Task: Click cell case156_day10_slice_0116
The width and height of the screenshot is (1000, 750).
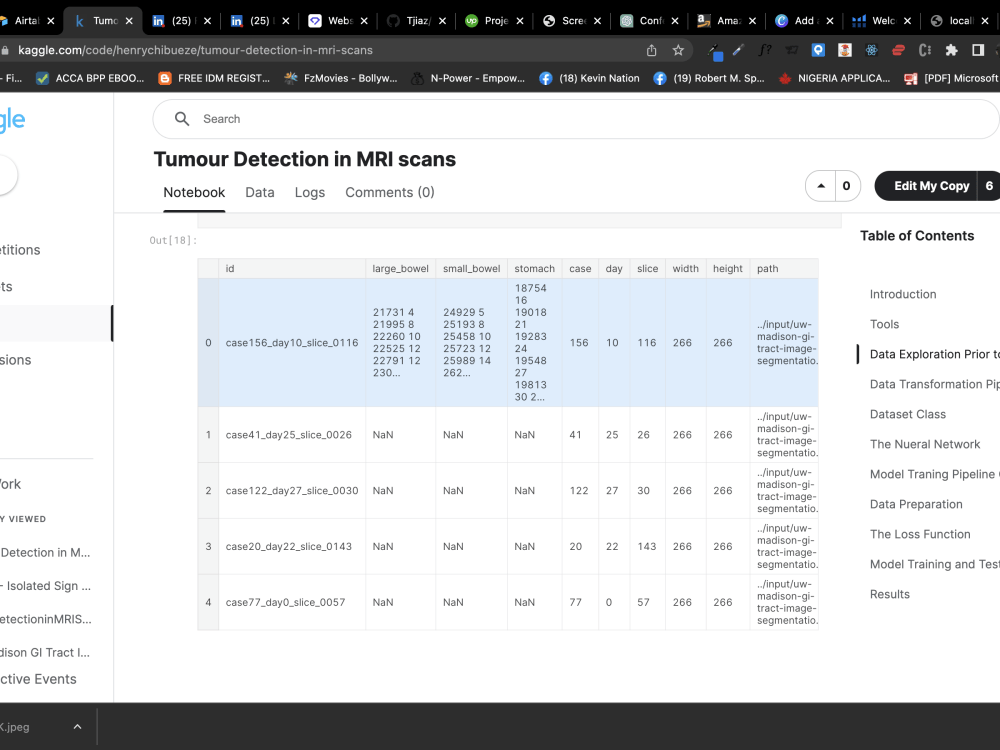Action: (x=292, y=342)
